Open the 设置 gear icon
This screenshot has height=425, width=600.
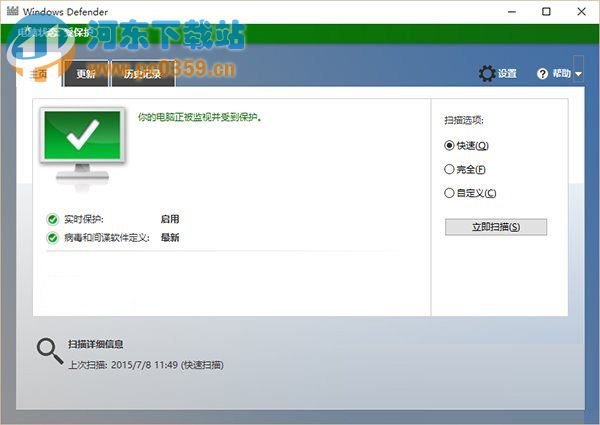487,73
